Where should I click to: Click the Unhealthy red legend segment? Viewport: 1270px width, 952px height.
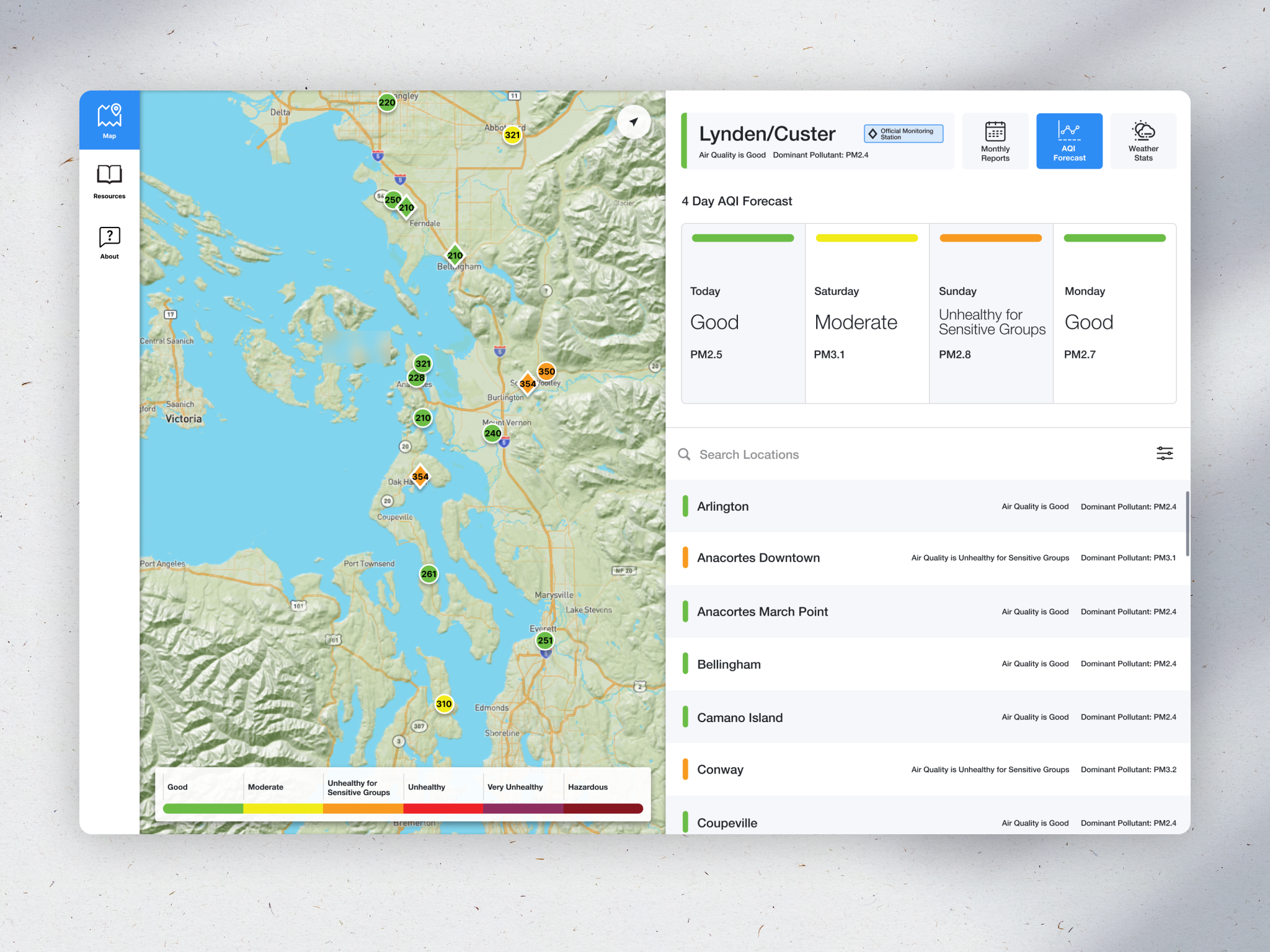point(443,808)
